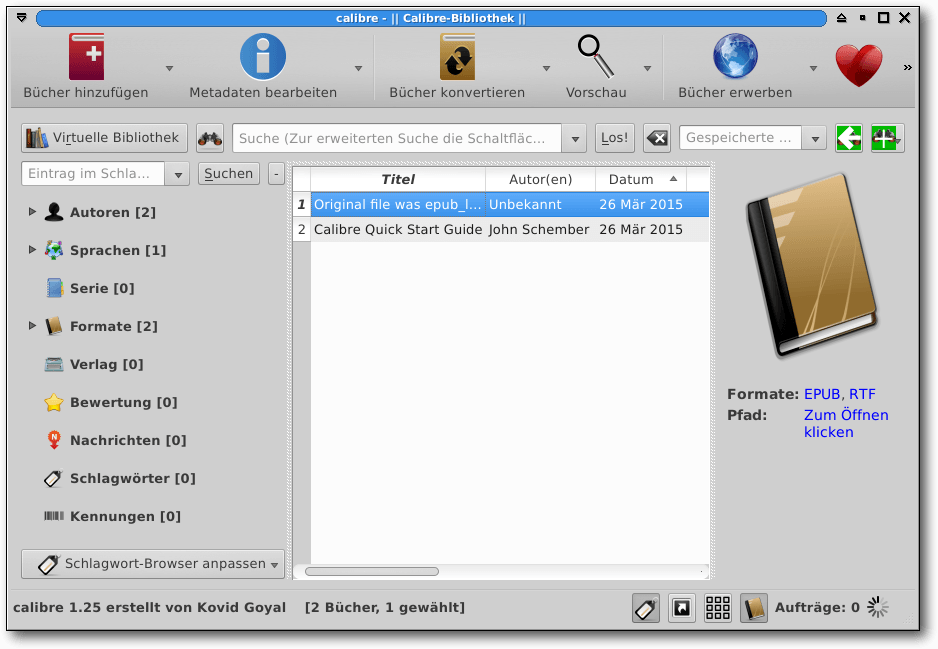Click the jobs spinner icon

[878, 608]
